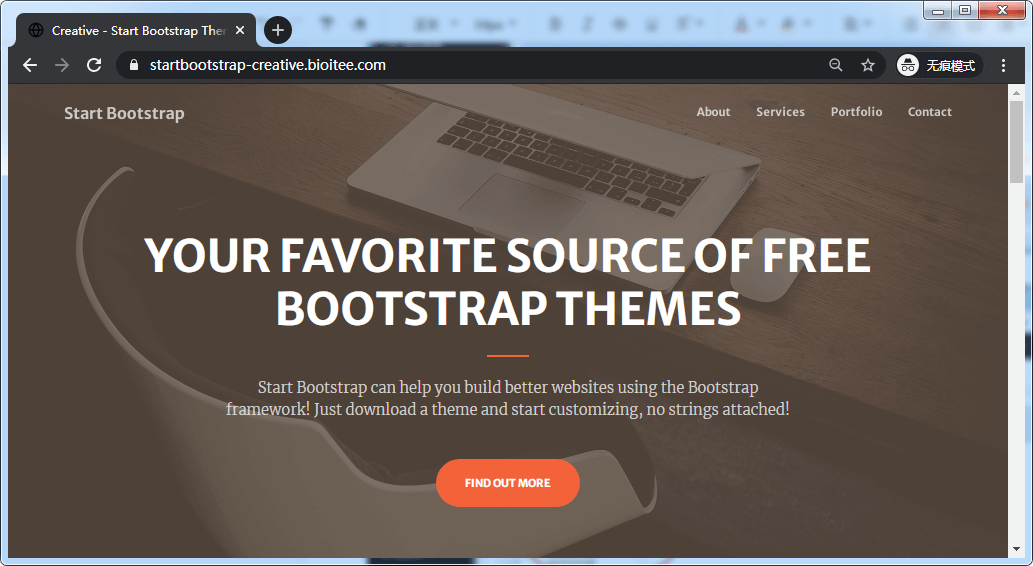Open the Services nav link
The image size is (1033, 566).
[x=780, y=112]
